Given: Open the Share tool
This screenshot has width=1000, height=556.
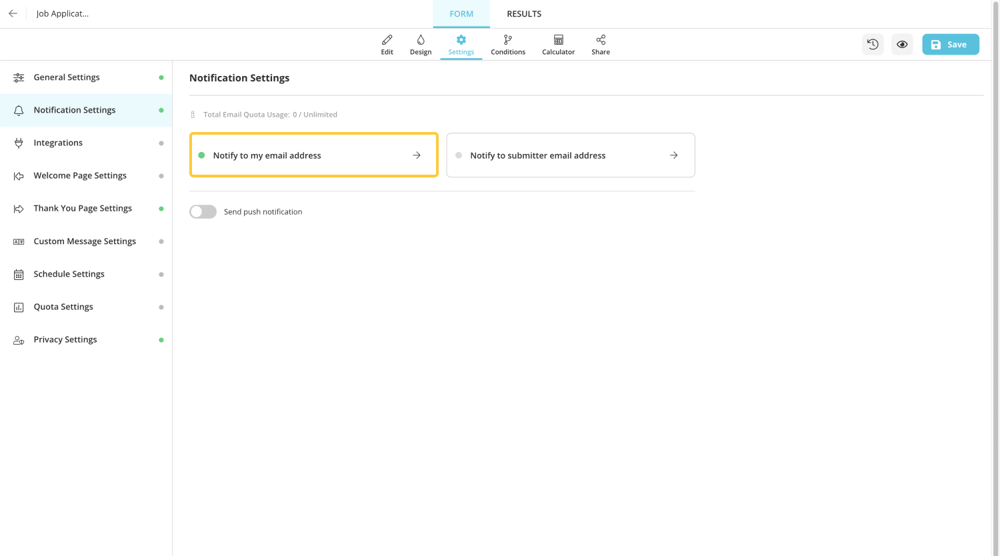Looking at the screenshot, I should (x=600, y=44).
